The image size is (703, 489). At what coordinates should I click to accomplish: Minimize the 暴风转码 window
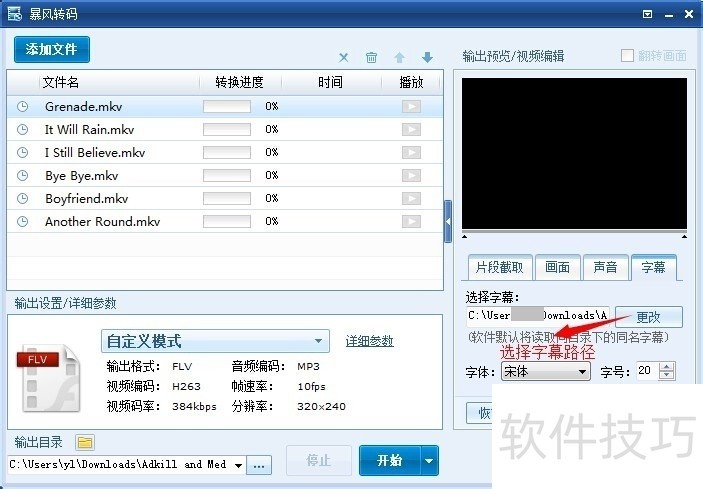[x=669, y=16]
